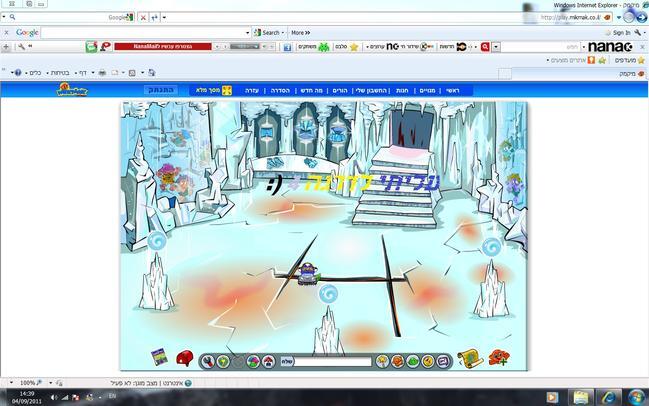Screen dimensions: 649x406
Task: Click the star wand icon in game toolbar
Action: coord(382,361)
